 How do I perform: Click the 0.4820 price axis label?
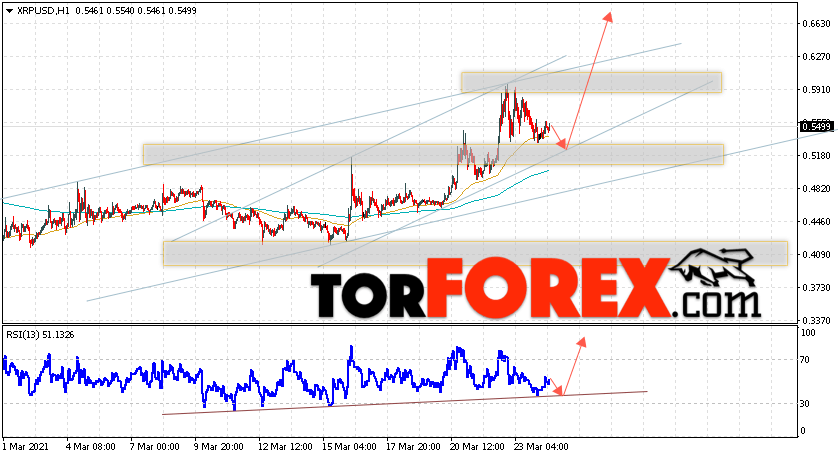tap(817, 189)
